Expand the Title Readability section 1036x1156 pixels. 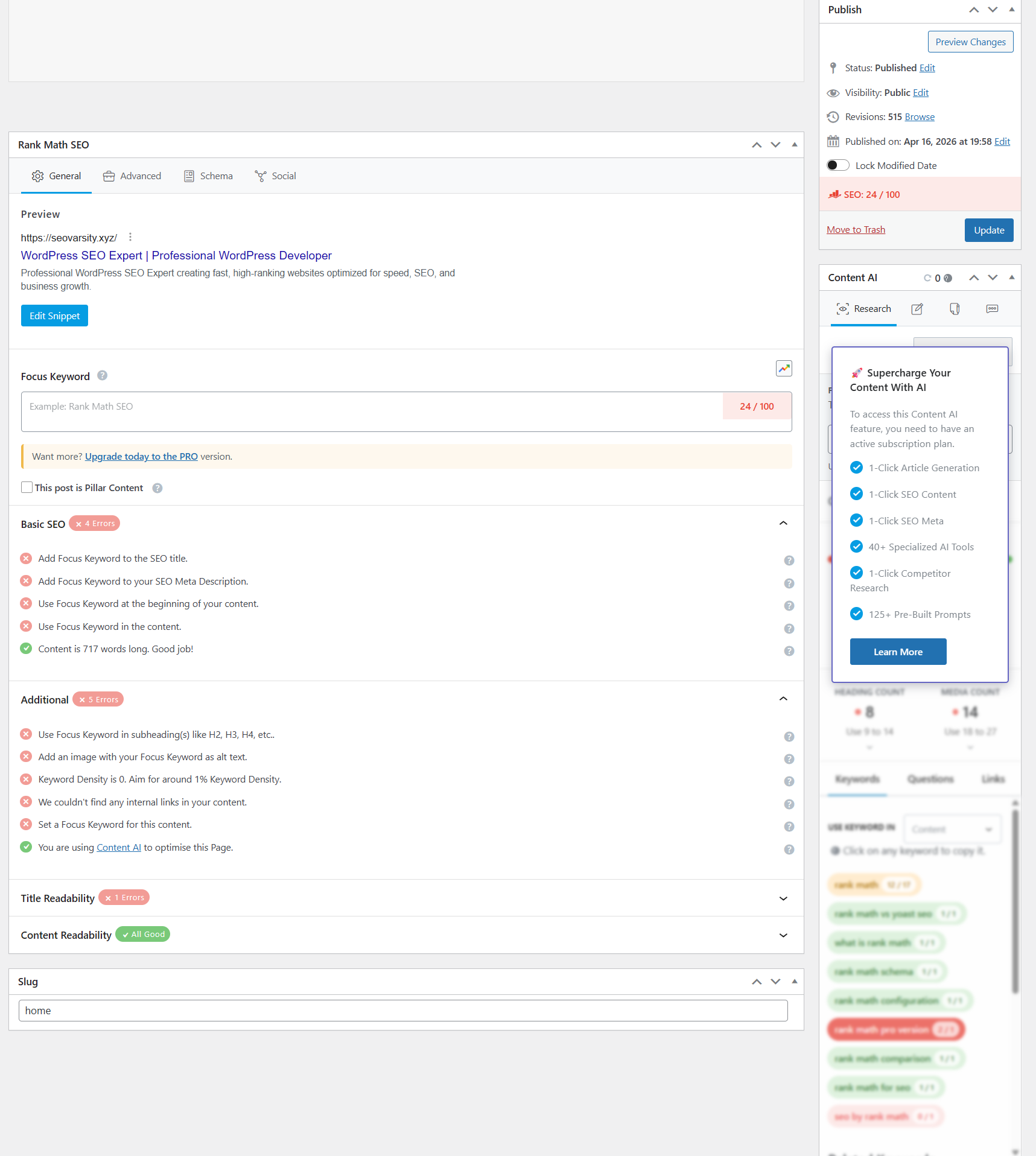point(783,898)
